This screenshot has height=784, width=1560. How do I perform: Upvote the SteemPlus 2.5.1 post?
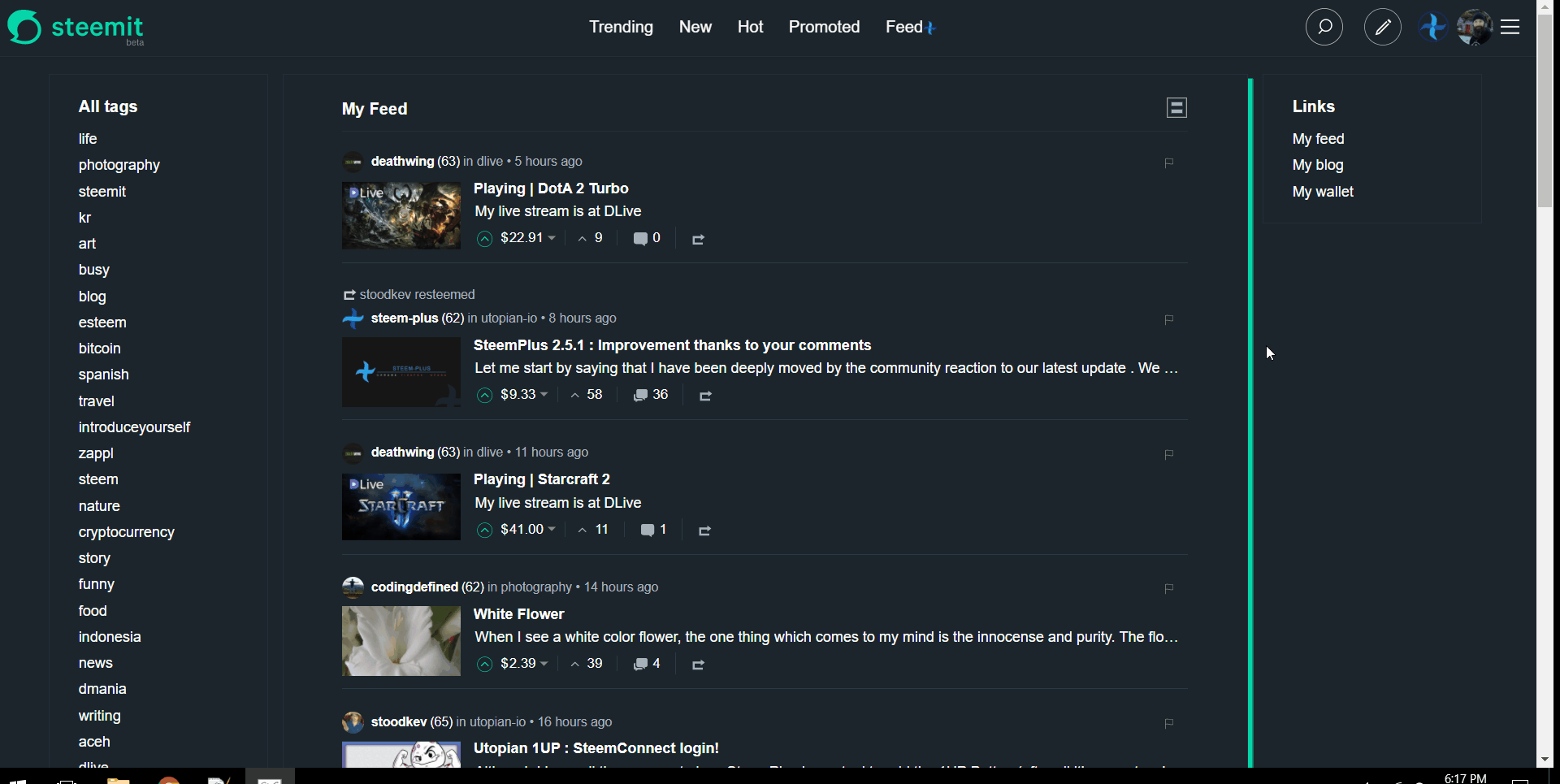[x=485, y=395]
